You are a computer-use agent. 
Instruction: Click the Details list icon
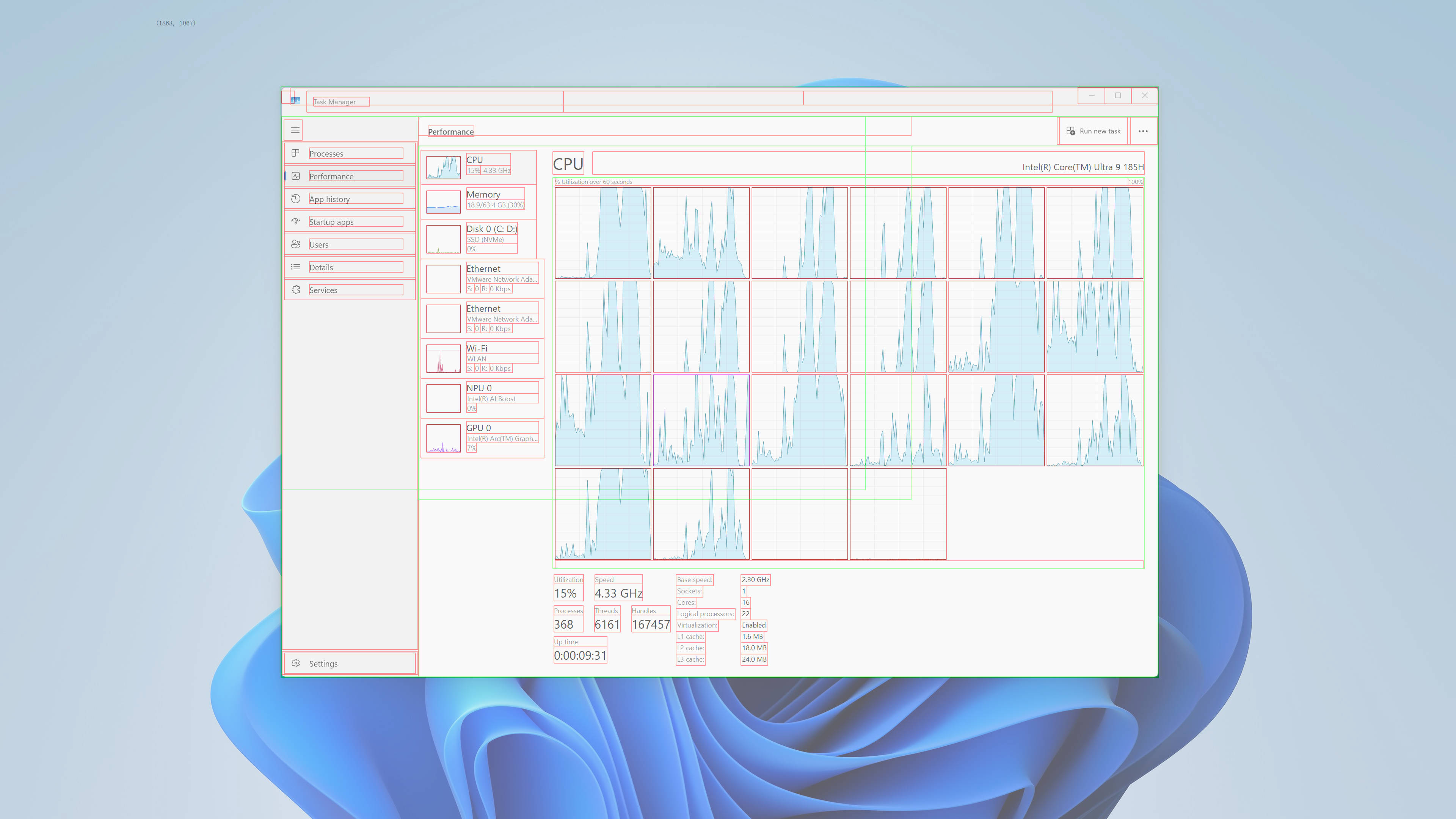point(296,267)
